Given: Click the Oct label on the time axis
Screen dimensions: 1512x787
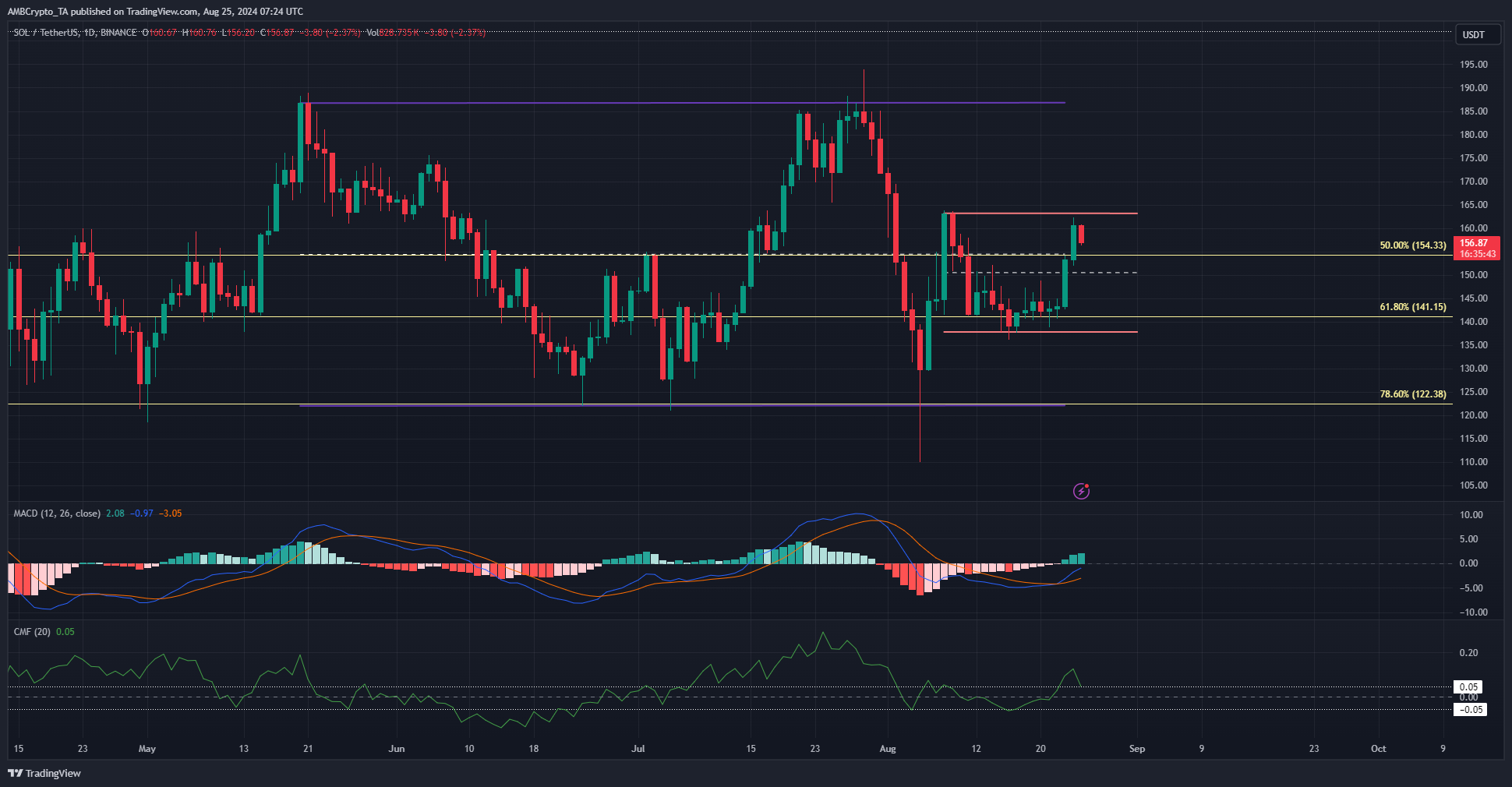Looking at the screenshot, I should pos(1378,749).
